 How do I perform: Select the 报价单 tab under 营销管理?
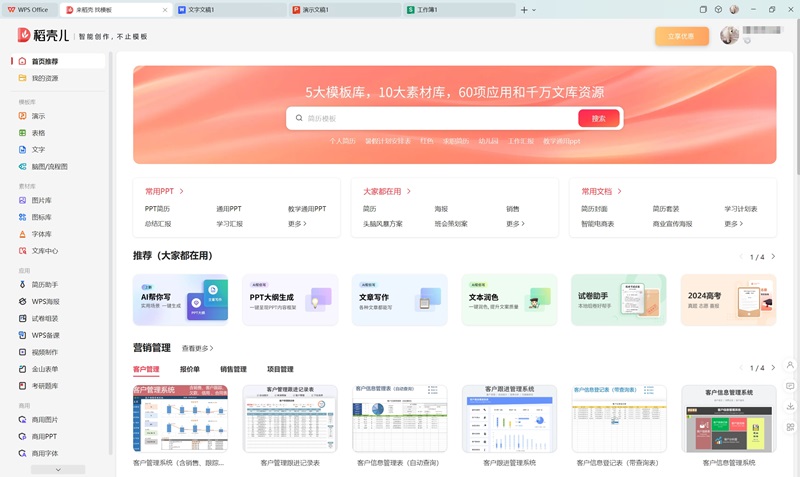pyautogui.click(x=190, y=369)
